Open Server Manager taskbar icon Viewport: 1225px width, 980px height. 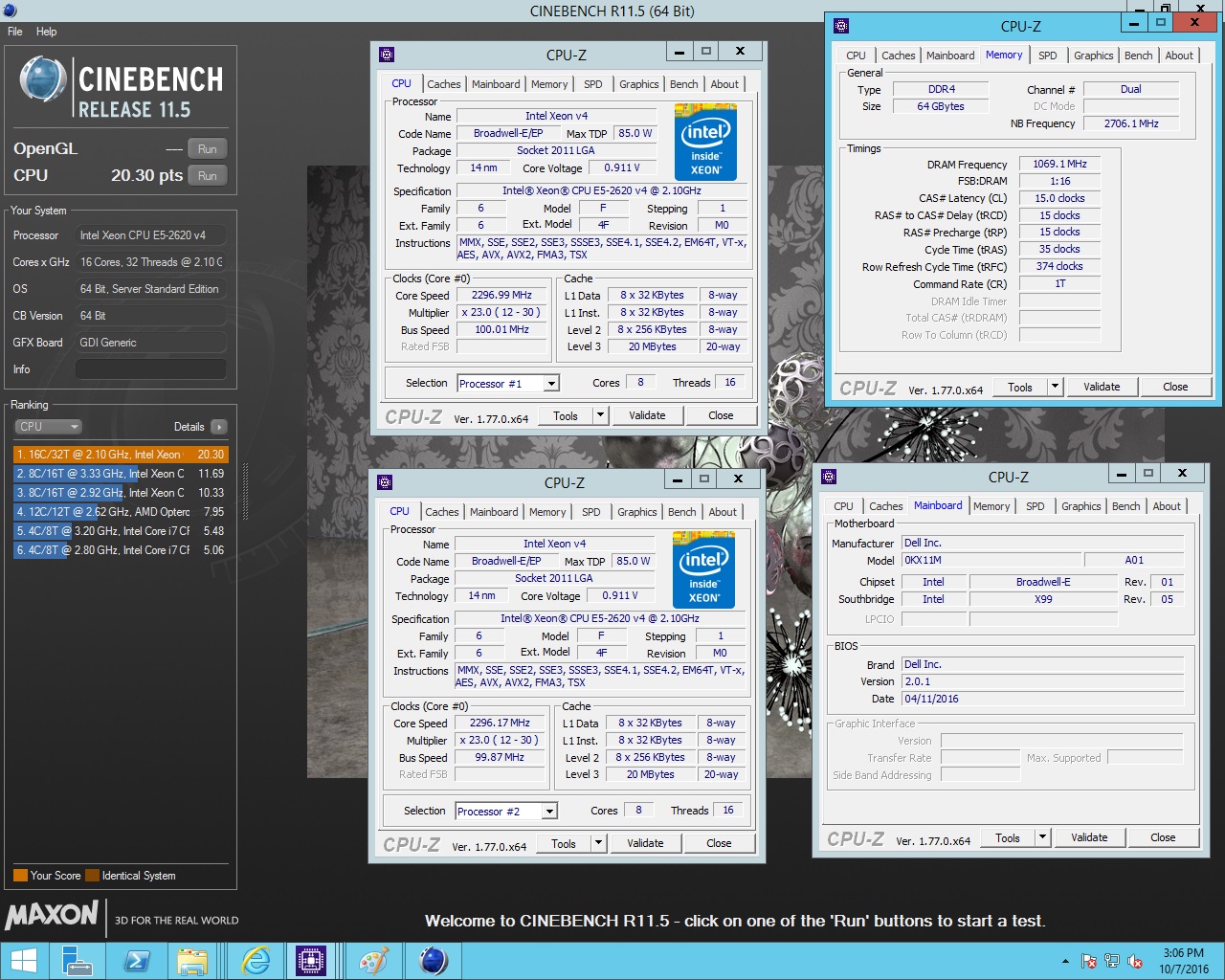tap(77, 961)
